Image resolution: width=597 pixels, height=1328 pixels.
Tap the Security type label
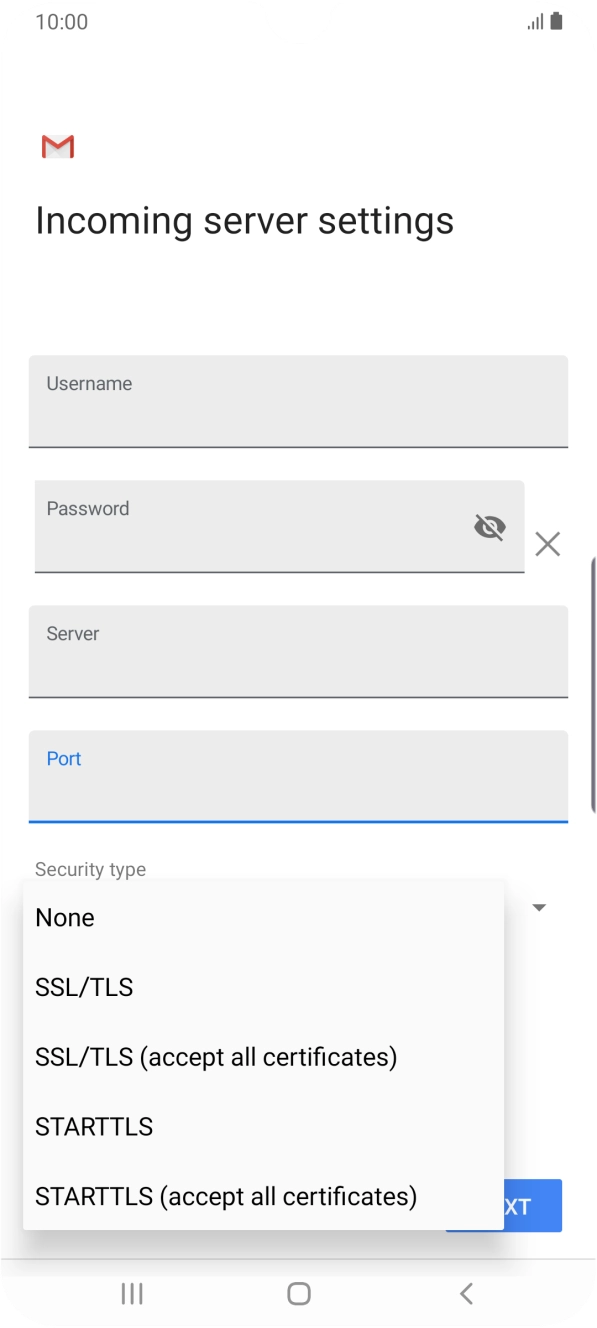[x=89, y=869]
